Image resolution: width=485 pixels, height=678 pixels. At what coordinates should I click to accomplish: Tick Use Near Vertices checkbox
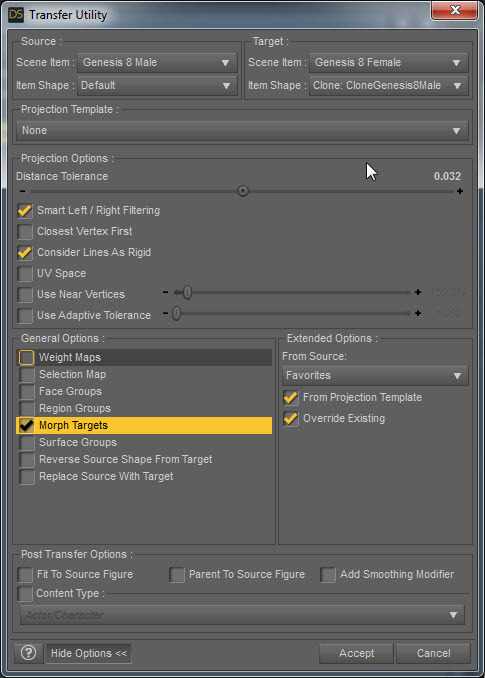(x=25, y=294)
